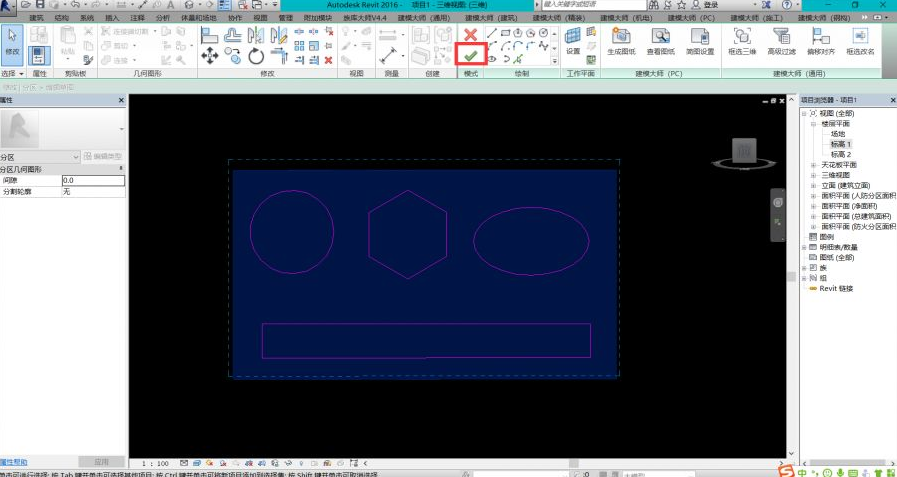
Task: Click the ViewCube in the 3D view
Action: pyautogui.click(x=744, y=152)
